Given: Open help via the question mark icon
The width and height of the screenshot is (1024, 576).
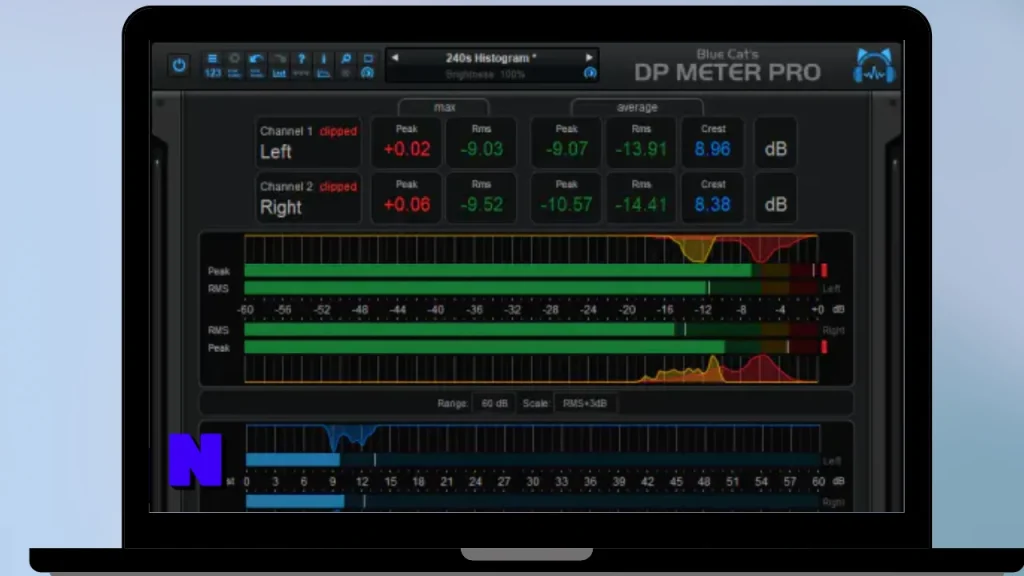Looking at the screenshot, I should click(x=301, y=58).
